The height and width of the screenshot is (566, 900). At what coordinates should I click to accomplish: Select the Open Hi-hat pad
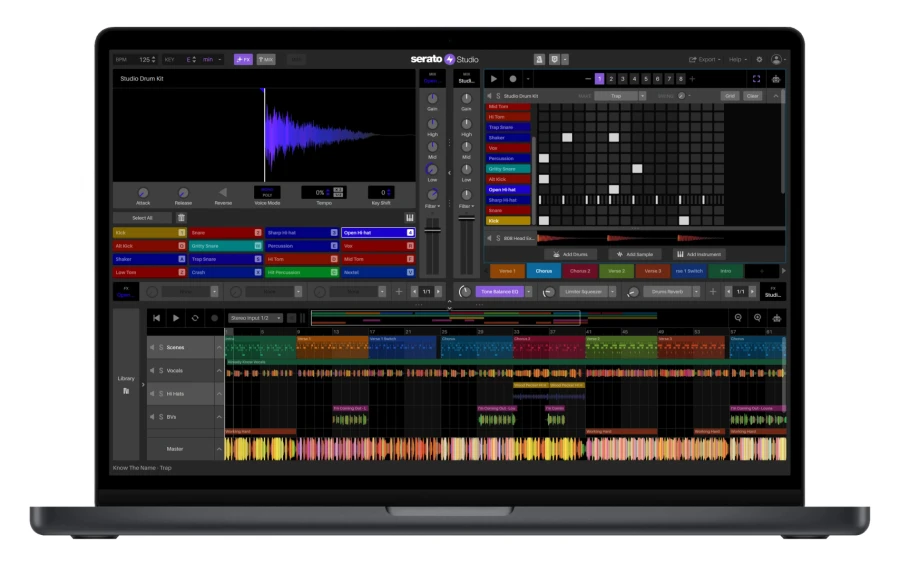pos(378,232)
